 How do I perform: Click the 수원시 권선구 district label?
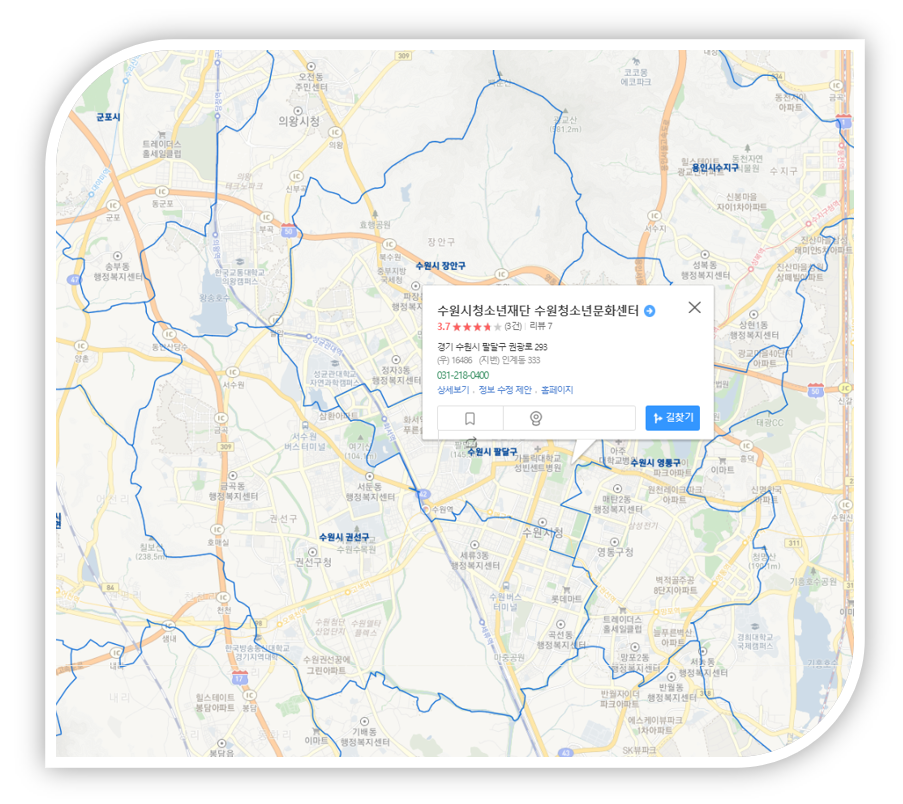[344, 537]
